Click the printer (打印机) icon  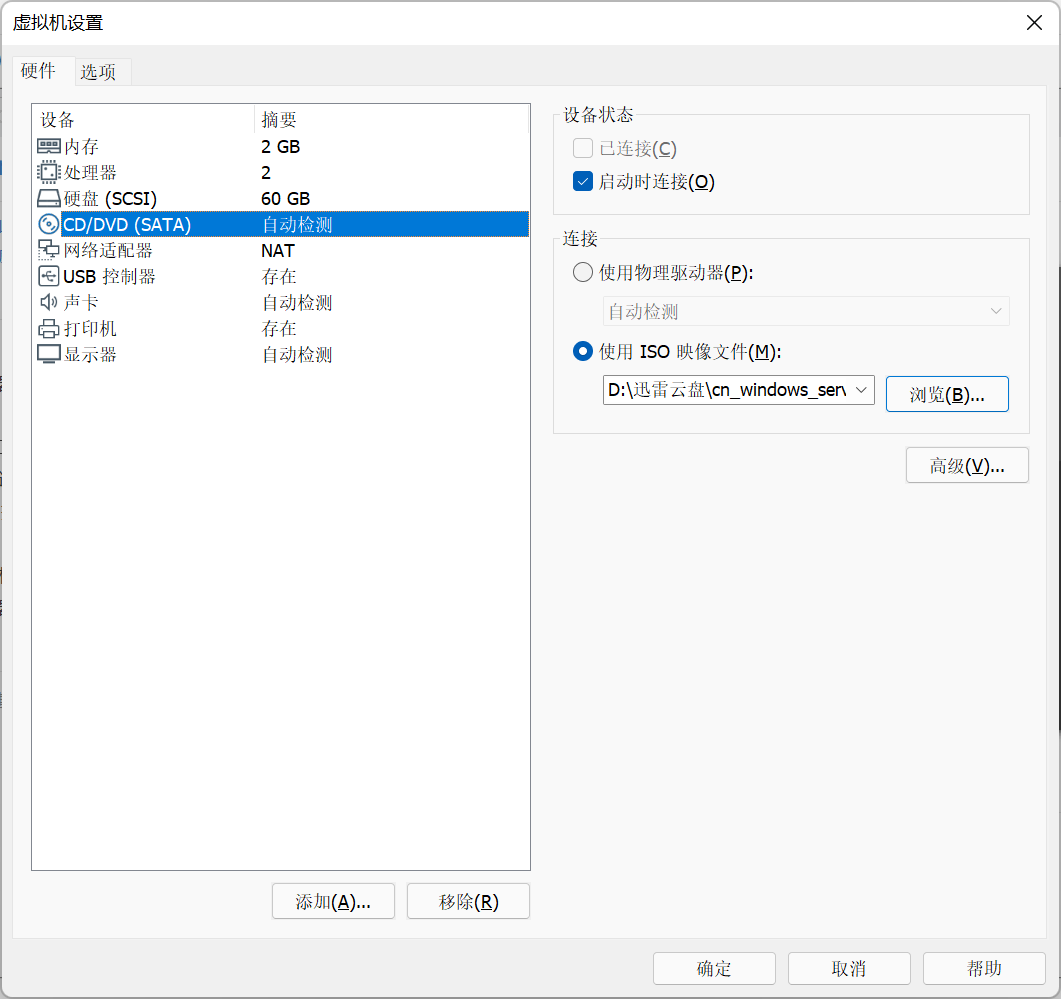pyautogui.click(x=49, y=328)
